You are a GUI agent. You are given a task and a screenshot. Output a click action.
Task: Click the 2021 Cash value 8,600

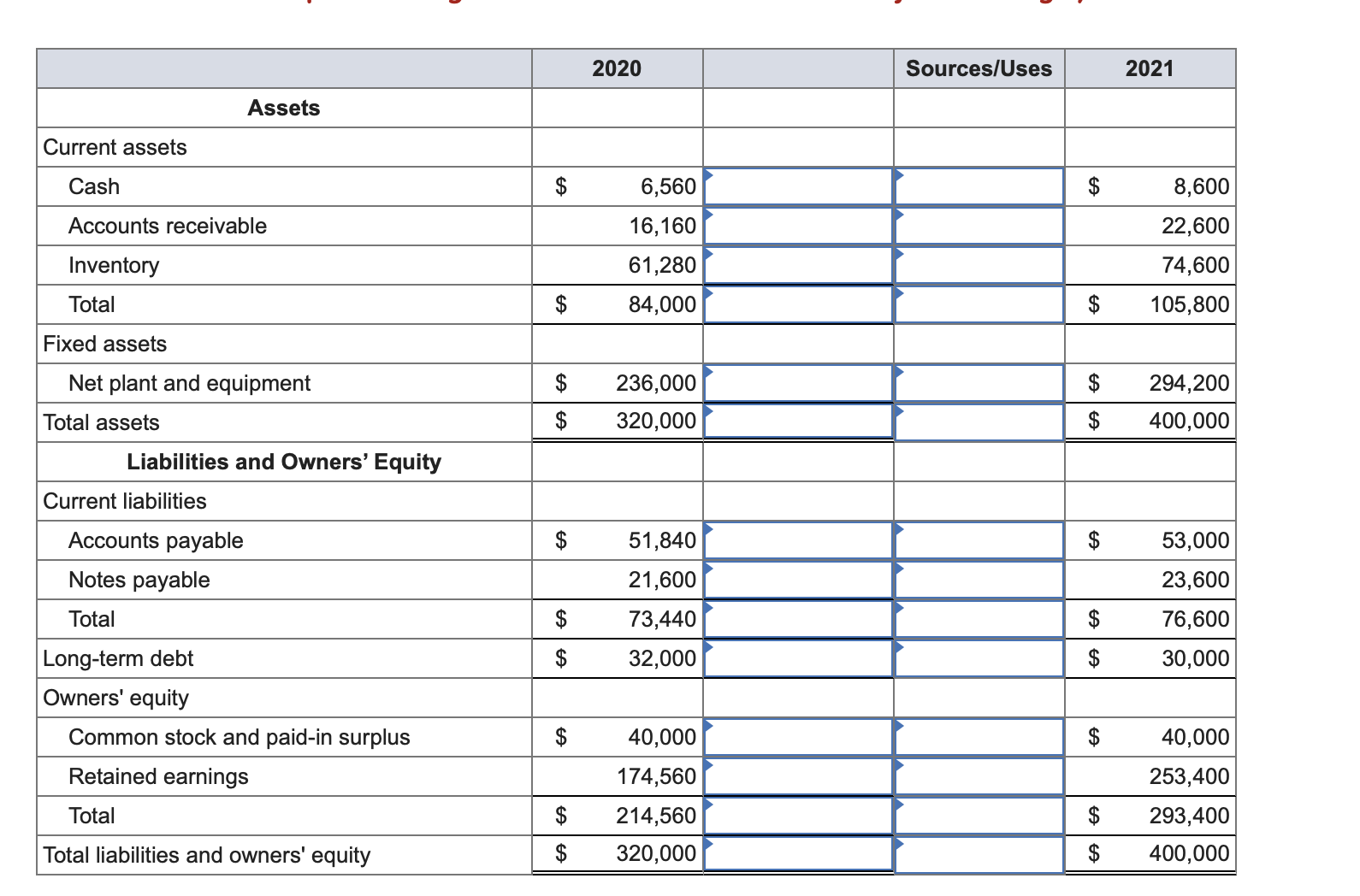(x=1202, y=186)
